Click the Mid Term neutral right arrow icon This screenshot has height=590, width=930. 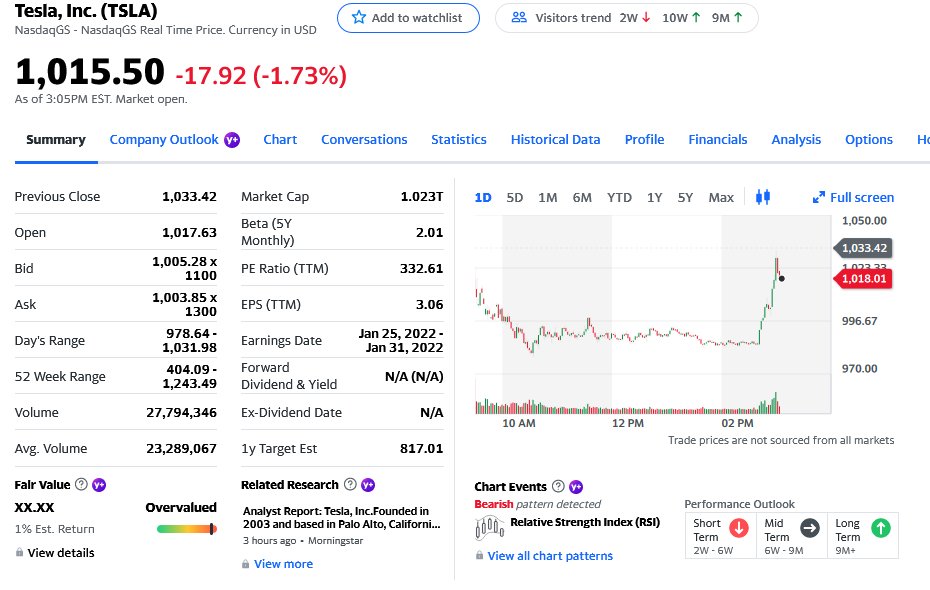click(x=810, y=528)
